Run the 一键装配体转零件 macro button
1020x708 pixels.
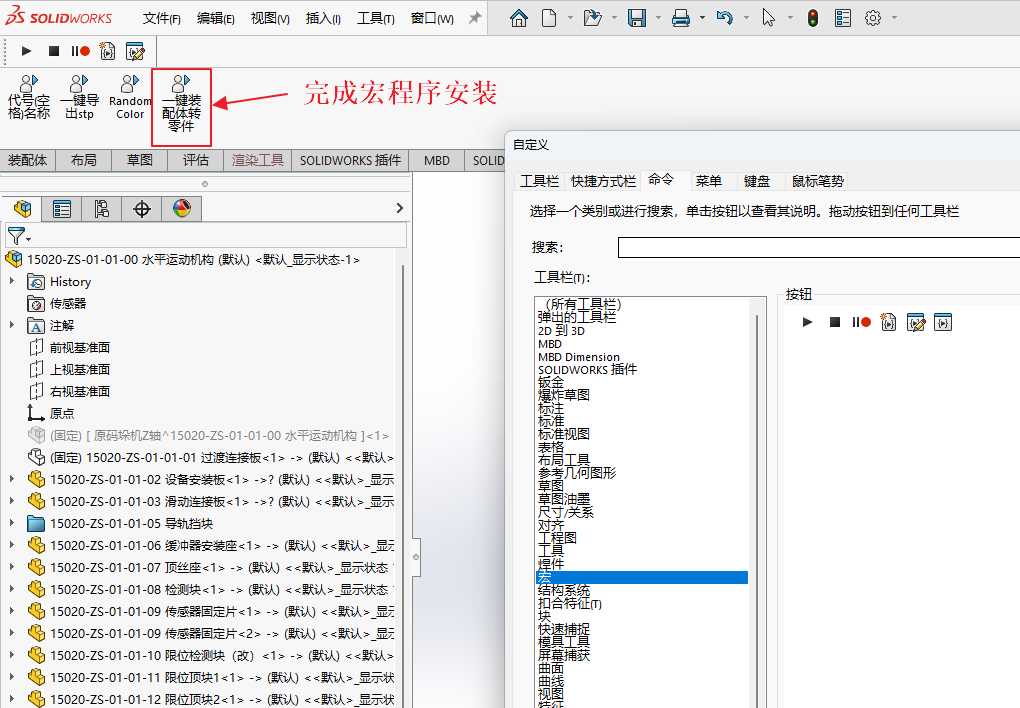tap(181, 106)
